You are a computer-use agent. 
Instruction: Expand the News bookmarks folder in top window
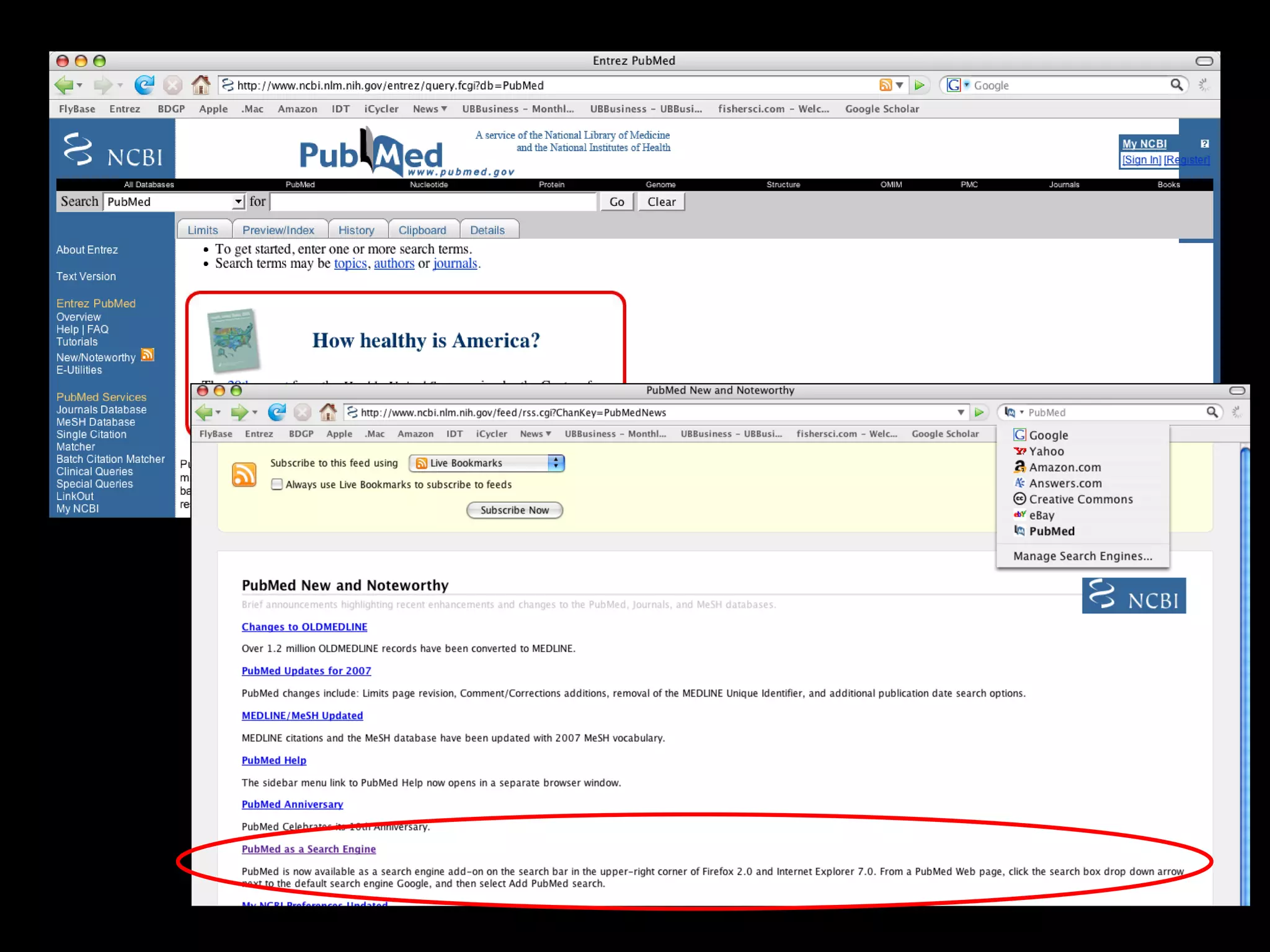point(430,109)
